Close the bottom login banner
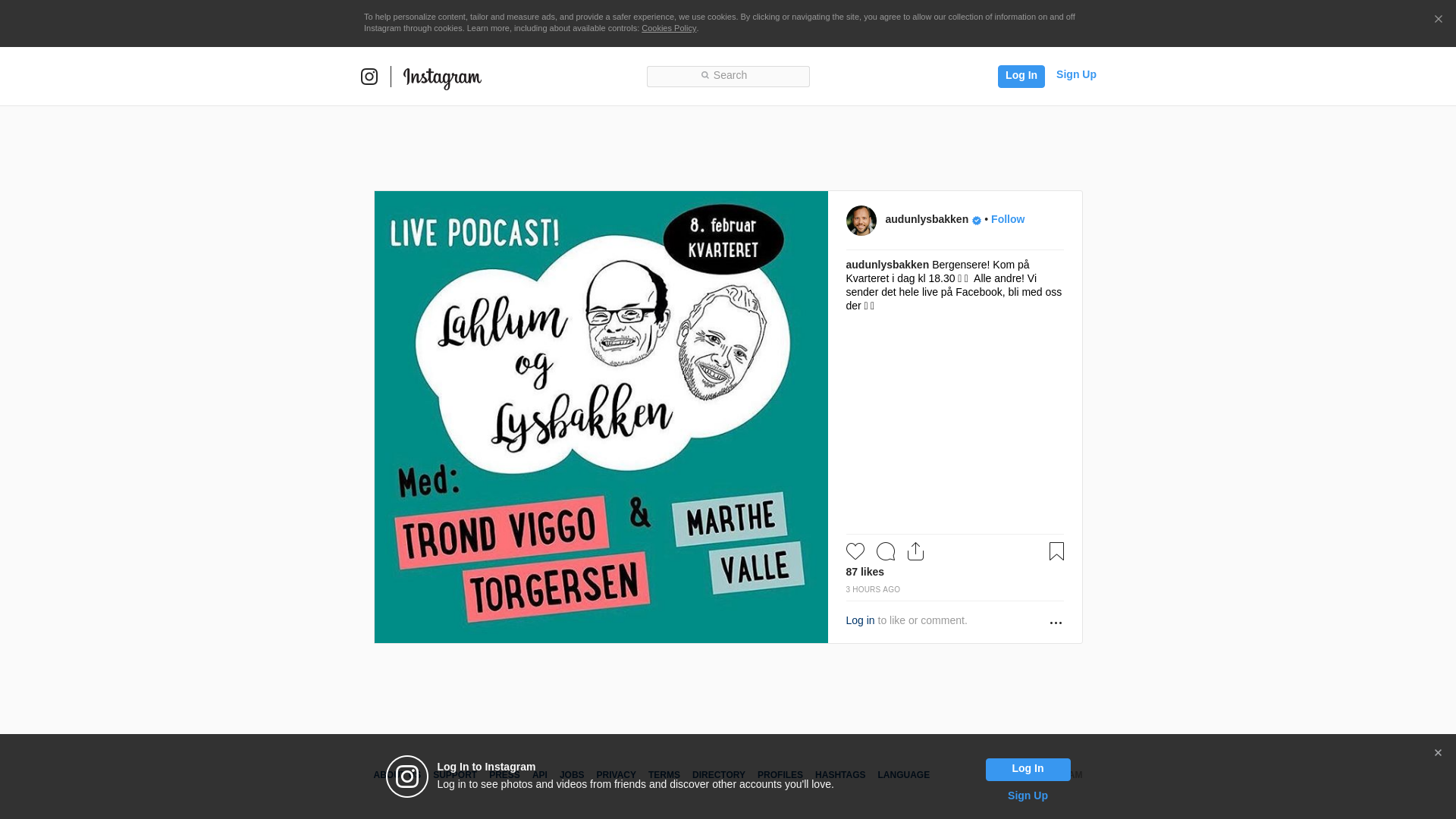Screen dimensions: 1456x819 coord(1438,753)
